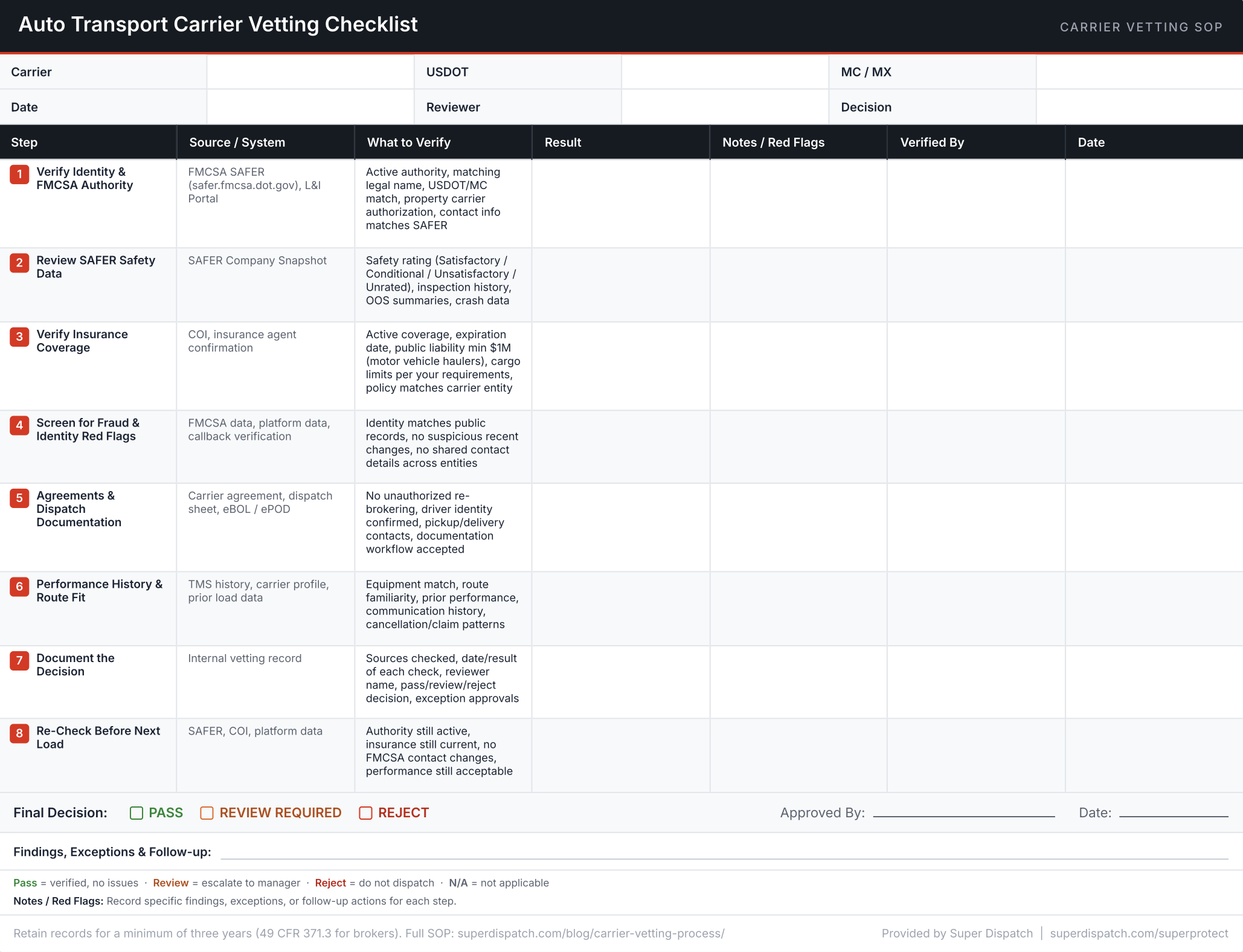
Task: Check the REJECT final decision box
Action: pos(365,813)
